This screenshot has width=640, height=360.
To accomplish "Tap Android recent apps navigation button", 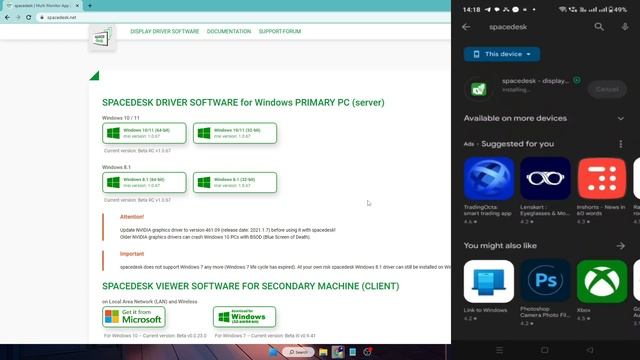I will pos(499,350).
